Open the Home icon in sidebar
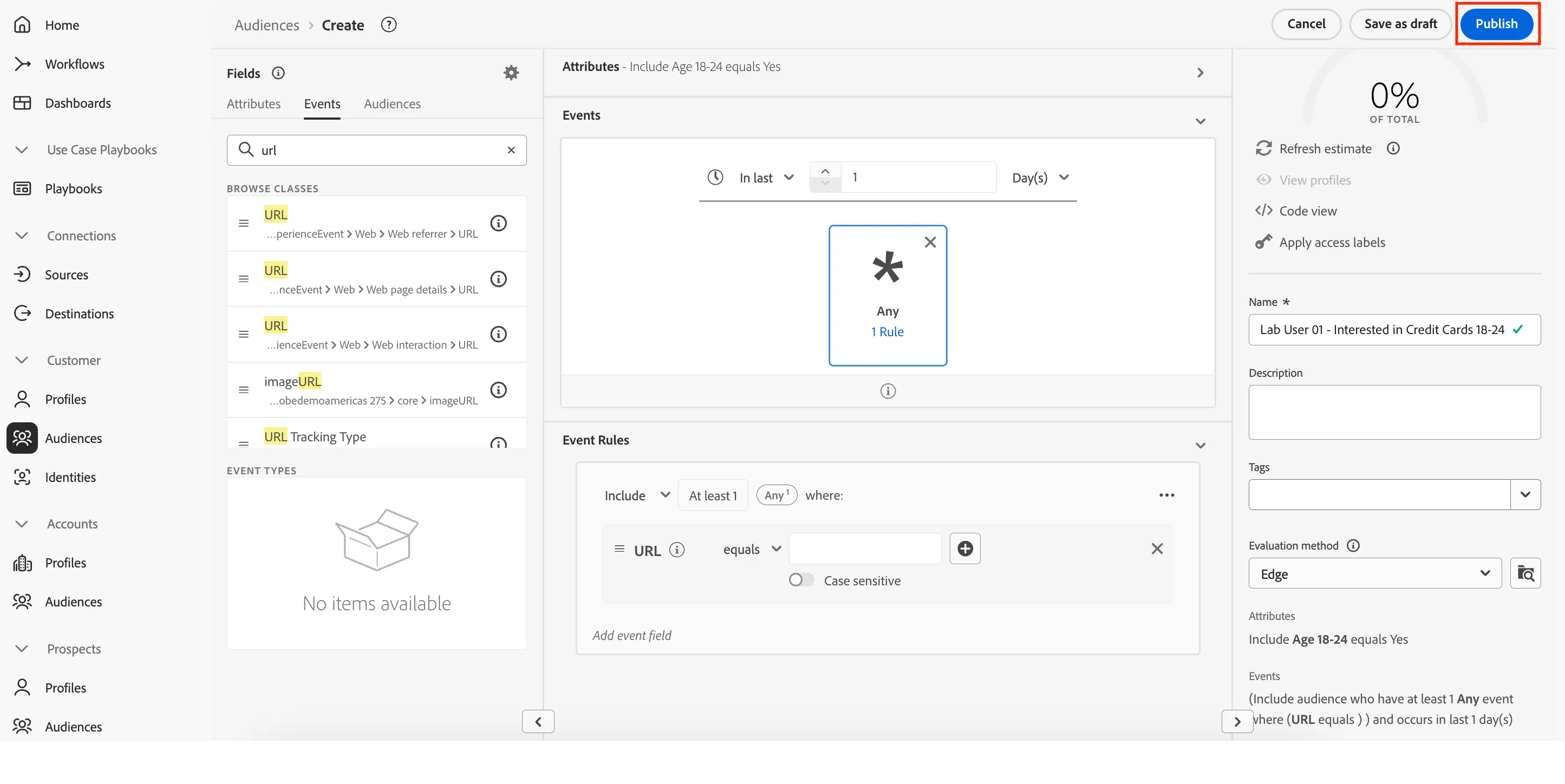This screenshot has height=784, width=1565. point(23,25)
